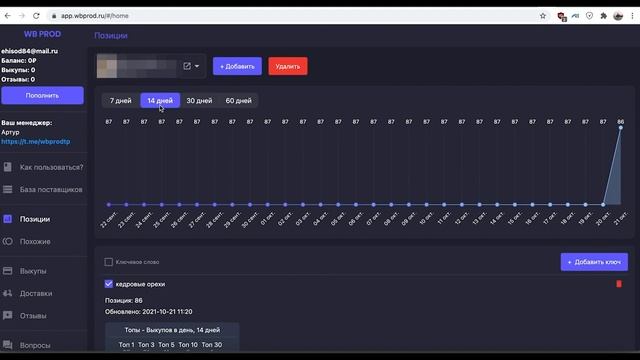Switch to 60 дней range tab
This screenshot has height=360, width=640.
(238, 101)
